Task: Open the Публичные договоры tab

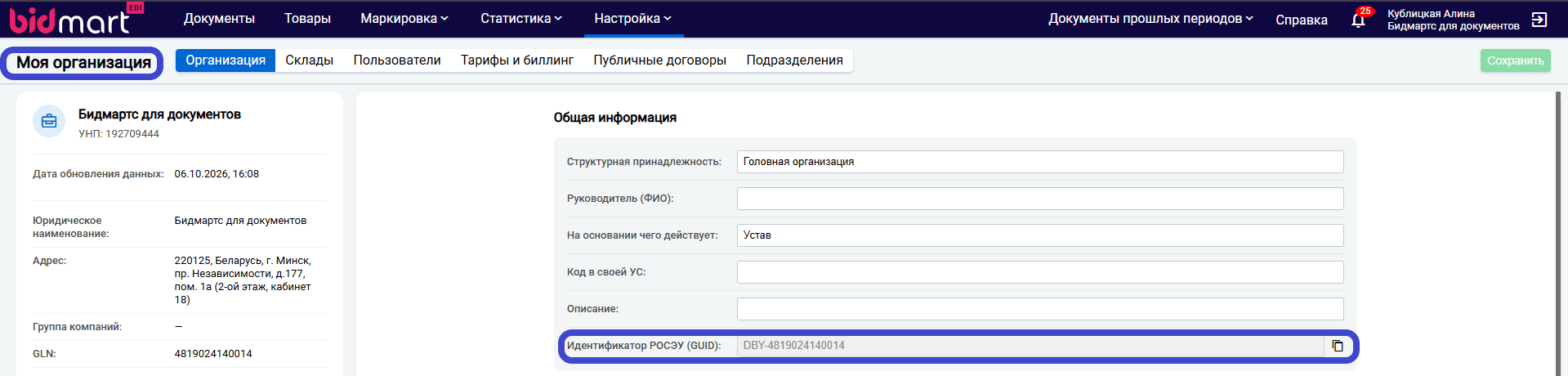Action: pos(660,60)
